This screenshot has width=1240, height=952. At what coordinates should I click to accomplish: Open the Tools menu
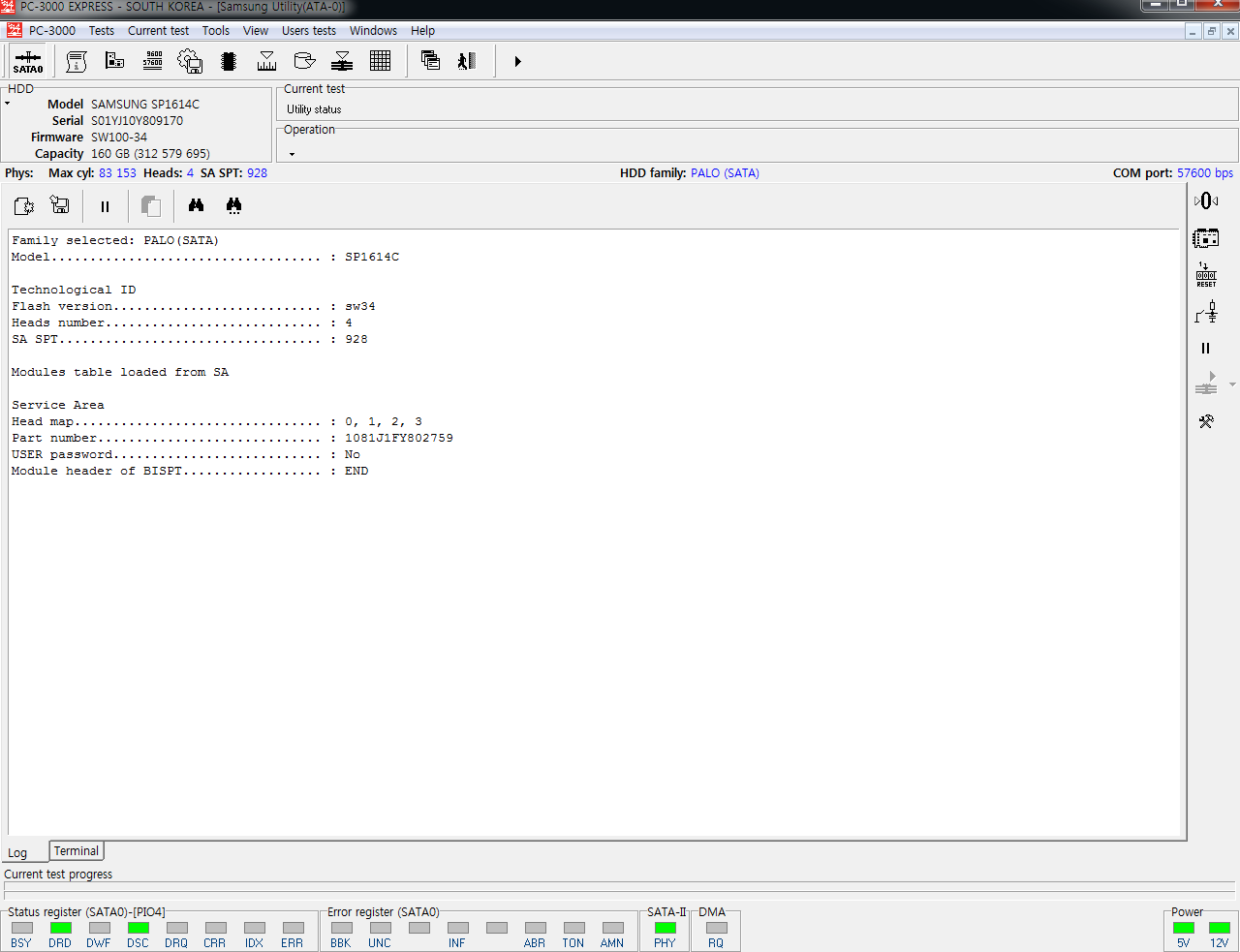[216, 31]
